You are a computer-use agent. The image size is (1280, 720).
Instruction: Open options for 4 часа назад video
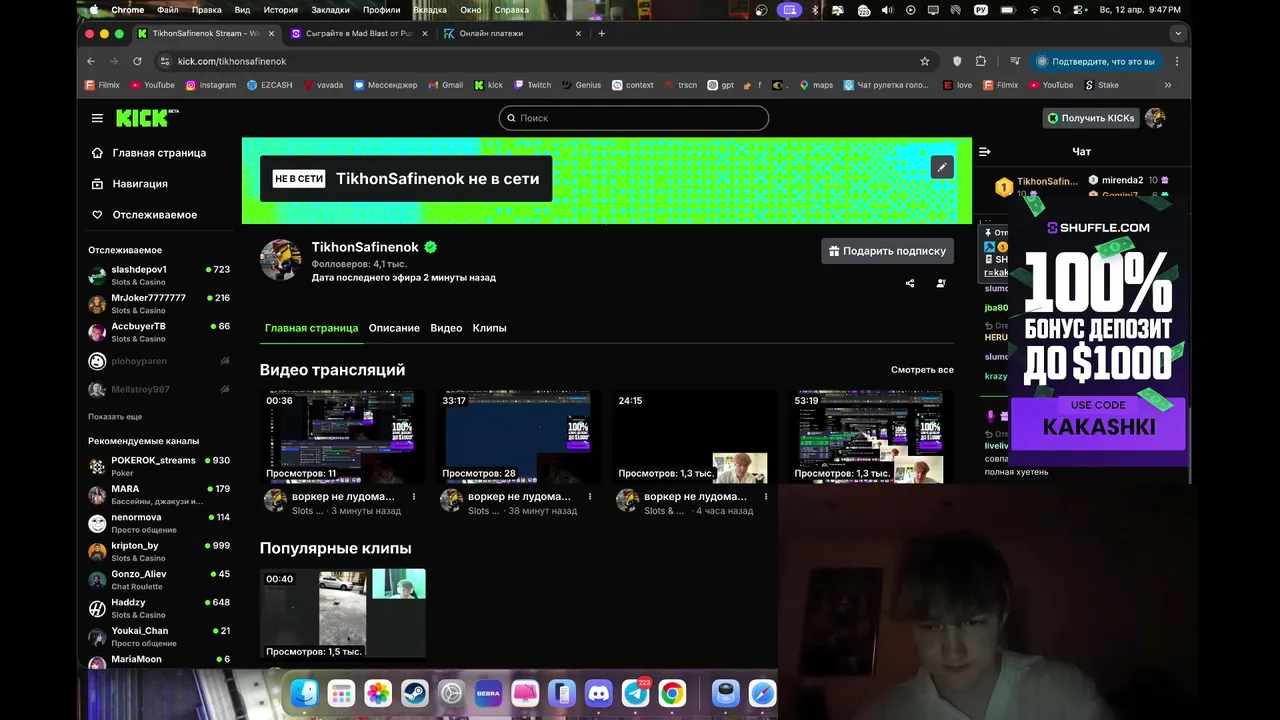pos(766,496)
